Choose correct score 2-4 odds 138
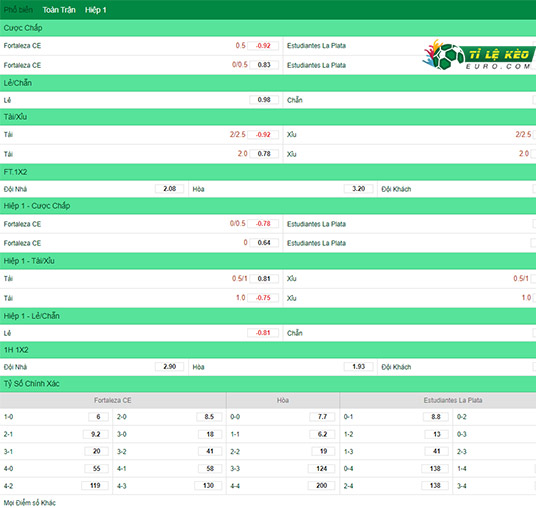 click(435, 485)
